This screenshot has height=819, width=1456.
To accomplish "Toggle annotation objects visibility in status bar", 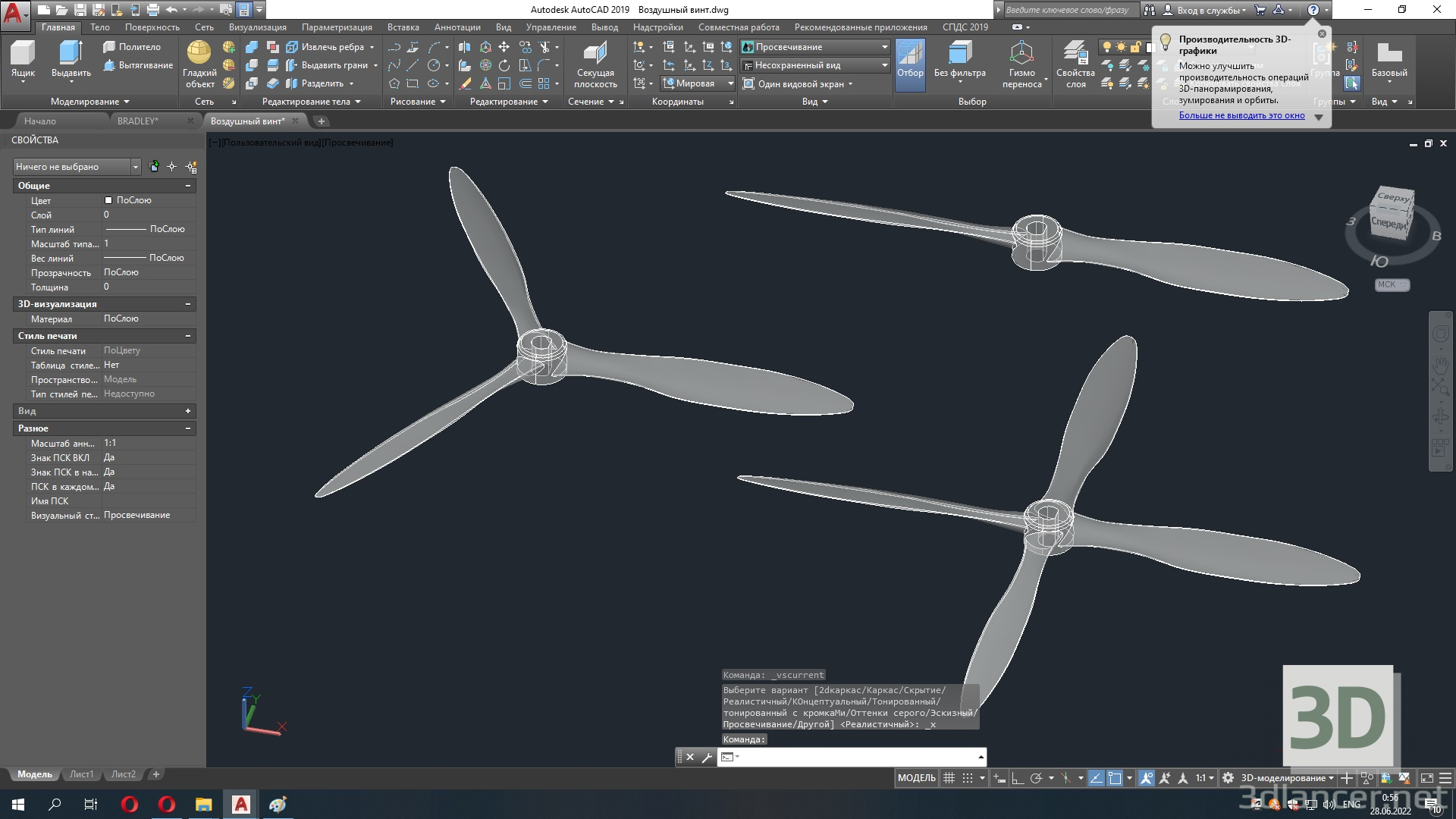I will [1146, 778].
